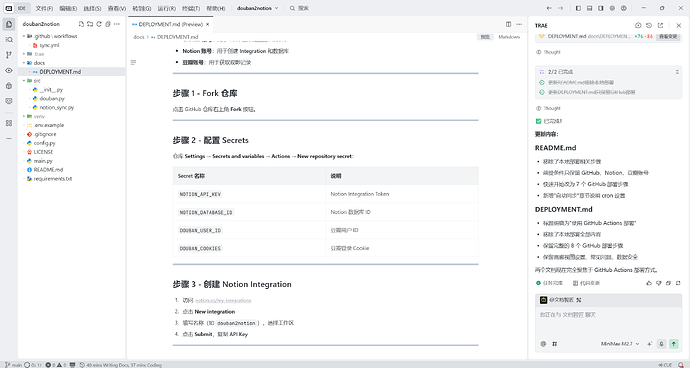Screen dimensions: 690x368
Task: Click the search box in title bar
Action: pos(299,8)
